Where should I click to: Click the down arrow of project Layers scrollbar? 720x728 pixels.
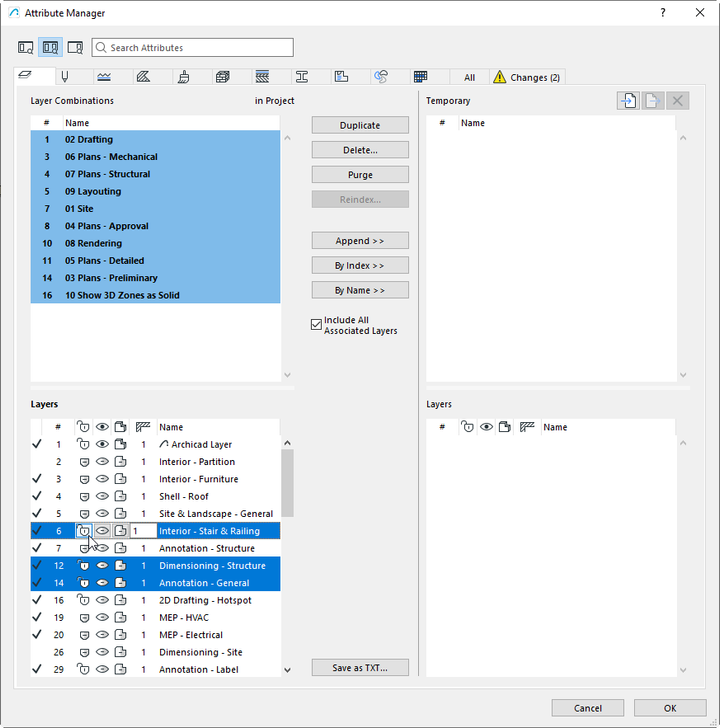pyautogui.click(x=287, y=670)
